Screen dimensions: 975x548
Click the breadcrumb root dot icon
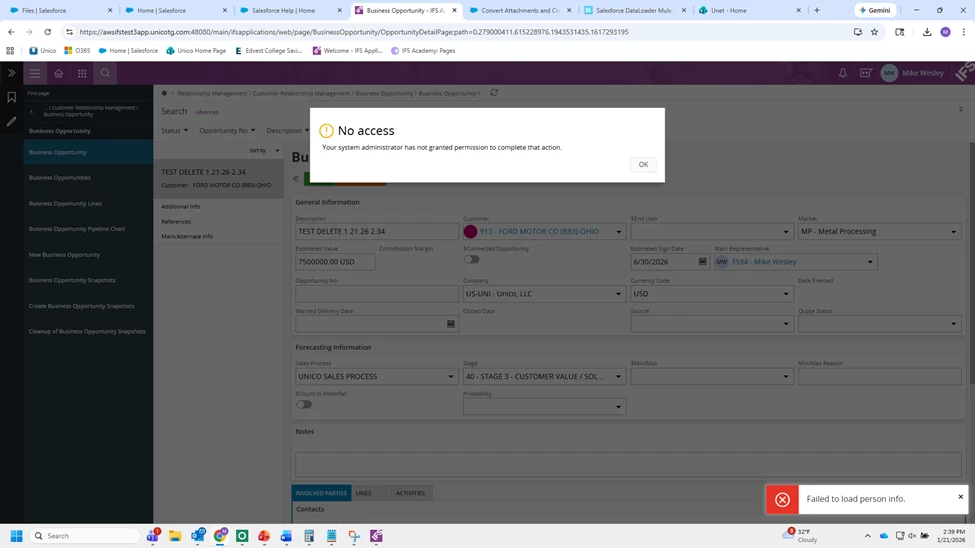pyautogui.click(x=164, y=93)
